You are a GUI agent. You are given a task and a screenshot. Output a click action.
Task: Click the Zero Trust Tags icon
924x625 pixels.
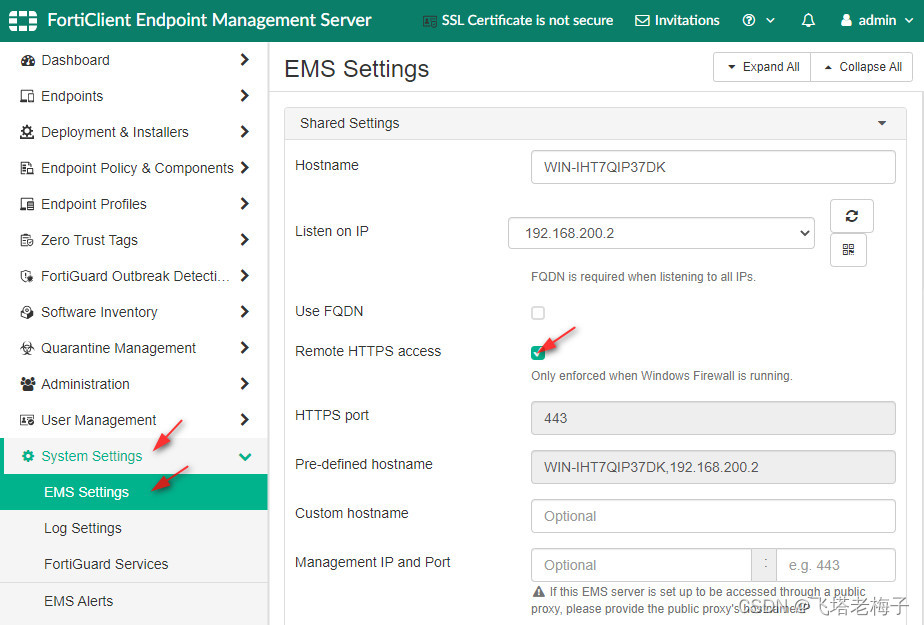[27, 240]
